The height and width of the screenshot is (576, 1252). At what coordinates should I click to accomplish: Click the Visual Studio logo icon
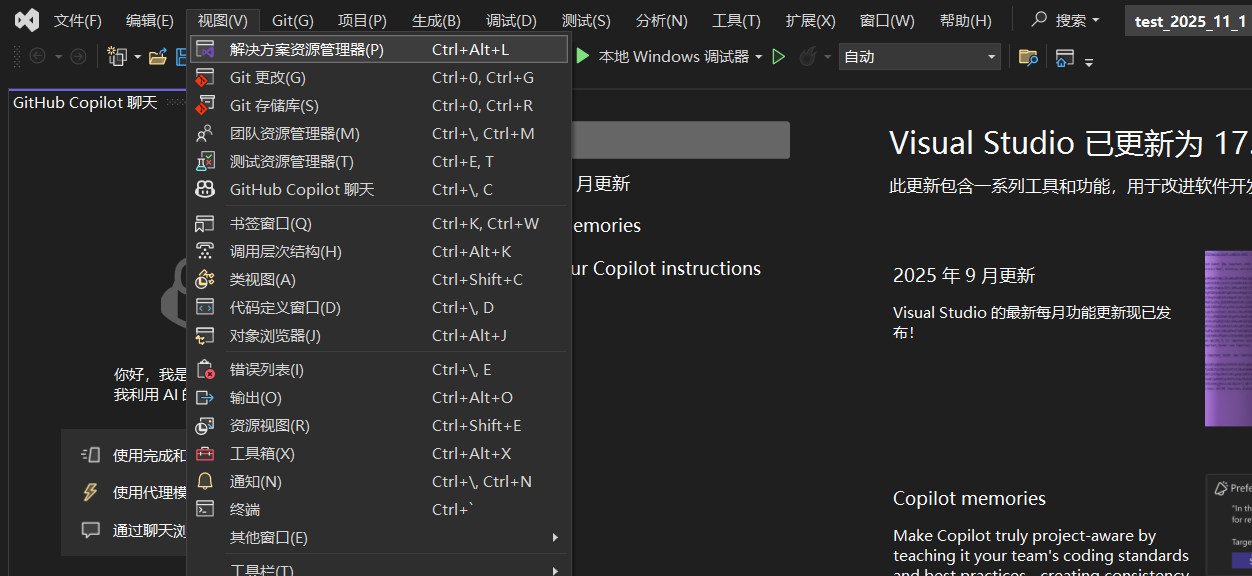[x=27, y=20]
